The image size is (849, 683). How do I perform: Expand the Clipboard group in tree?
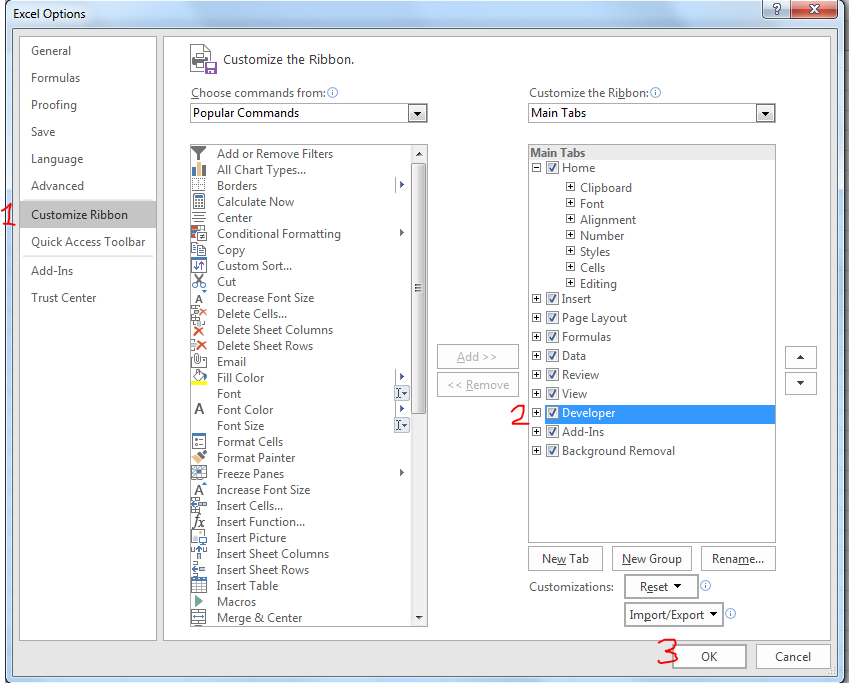570,188
